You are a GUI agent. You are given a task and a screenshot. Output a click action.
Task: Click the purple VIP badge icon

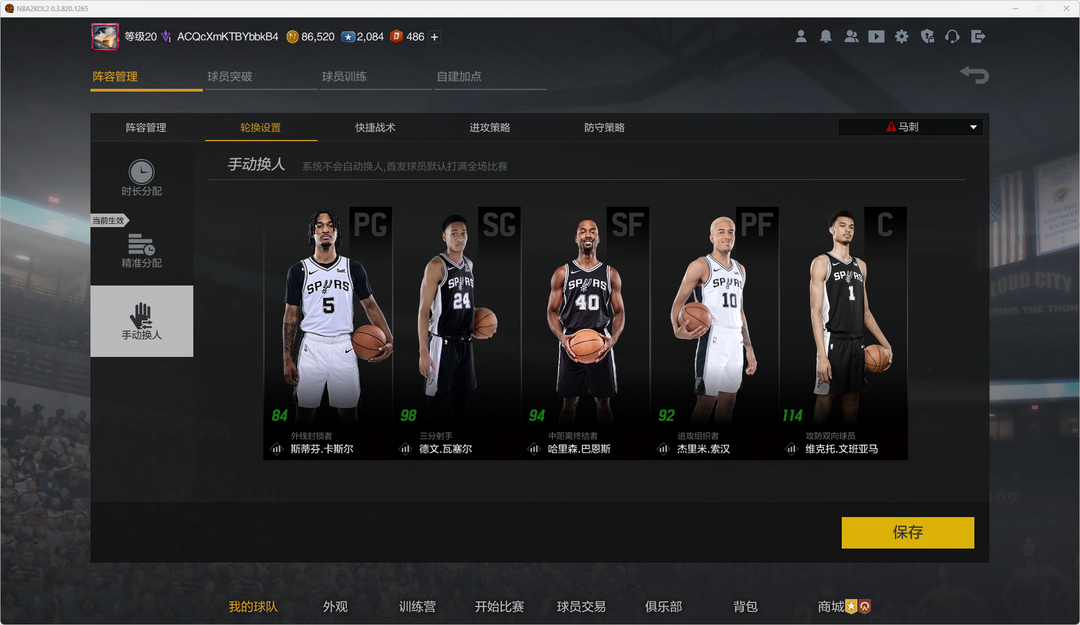[166, 37]
